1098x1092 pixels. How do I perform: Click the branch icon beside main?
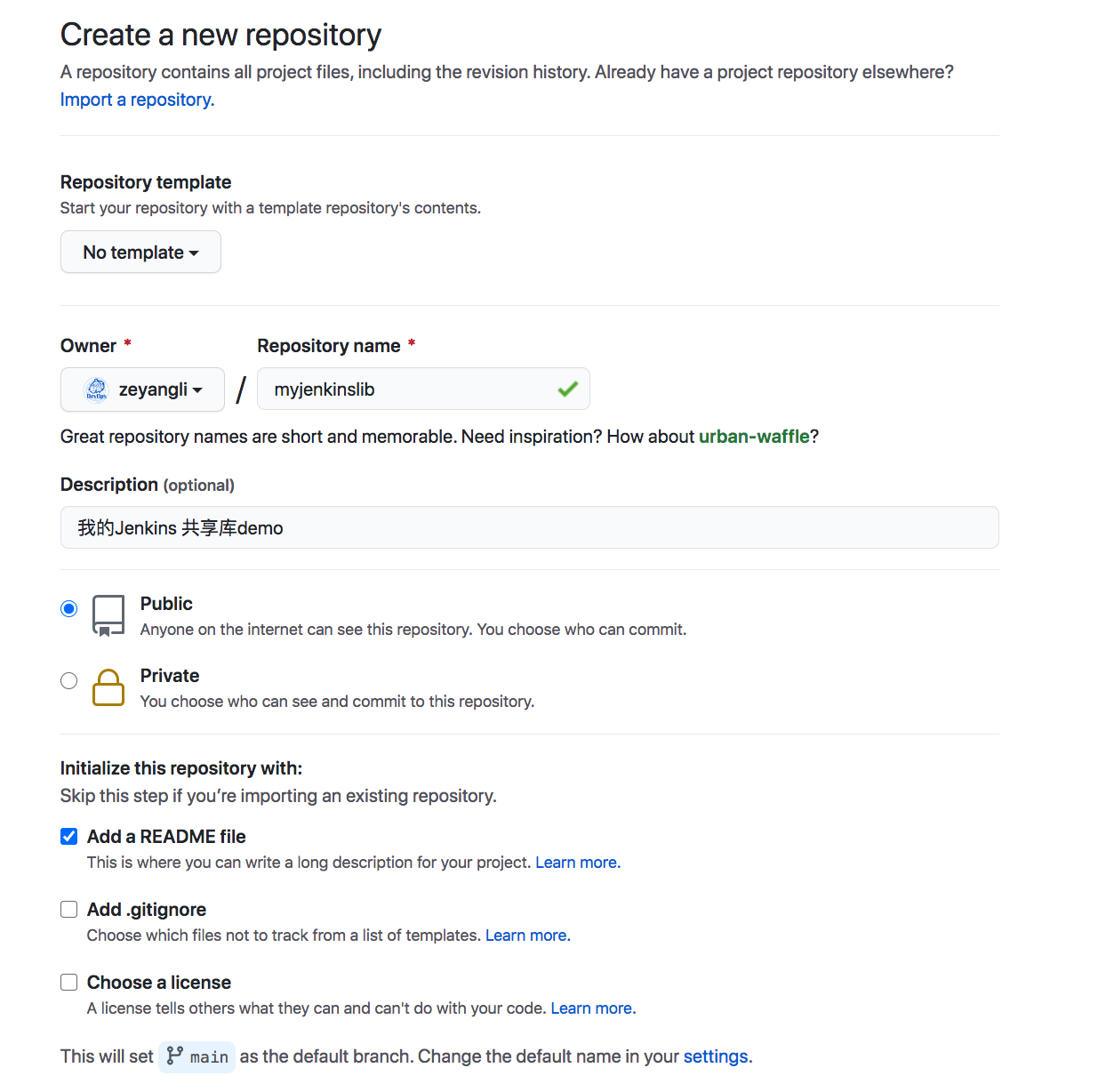175,1056
